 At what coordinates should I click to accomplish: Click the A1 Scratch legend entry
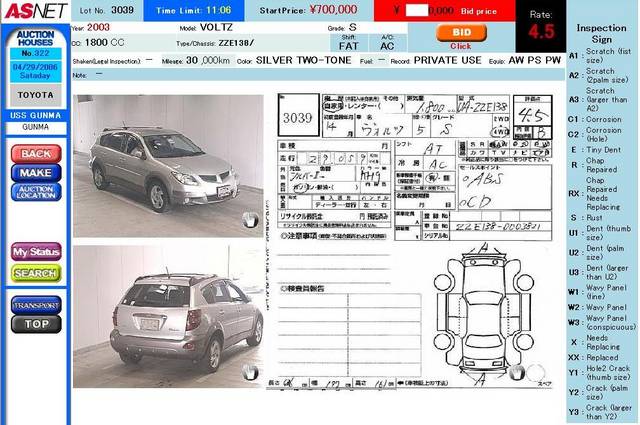(602, 56)
